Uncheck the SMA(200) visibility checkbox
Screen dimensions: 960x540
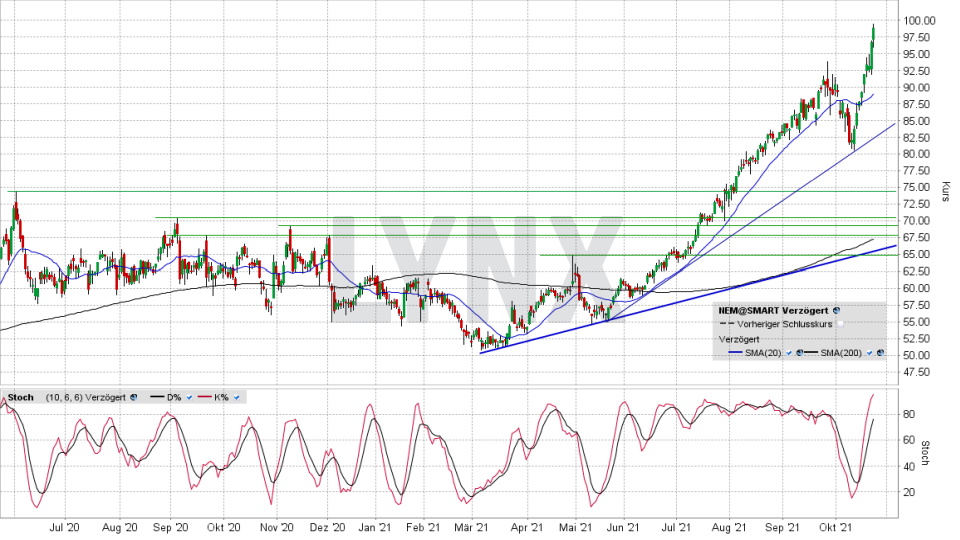[870, 353]
